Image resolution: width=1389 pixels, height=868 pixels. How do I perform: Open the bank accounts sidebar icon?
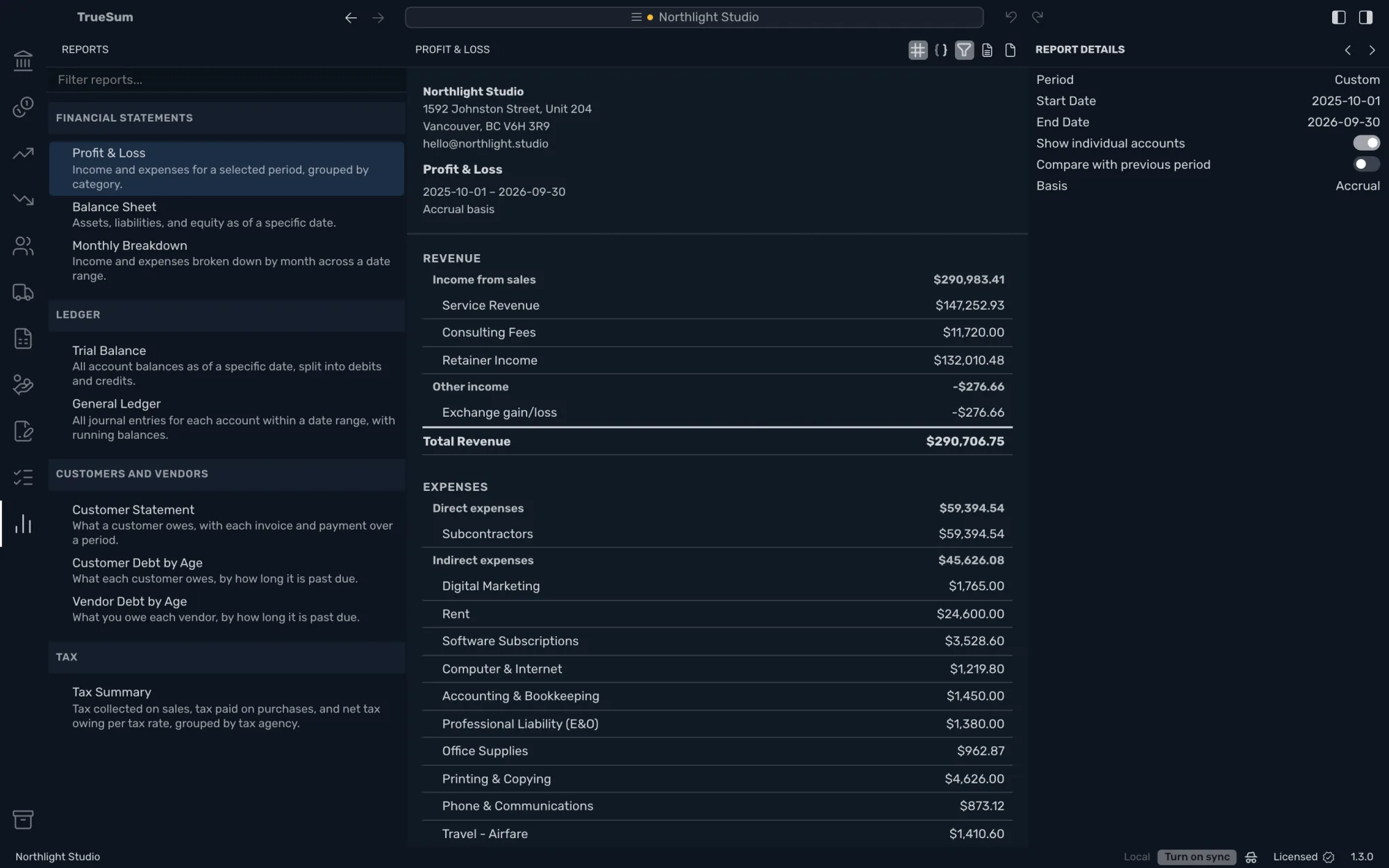(x=23, y=60)
